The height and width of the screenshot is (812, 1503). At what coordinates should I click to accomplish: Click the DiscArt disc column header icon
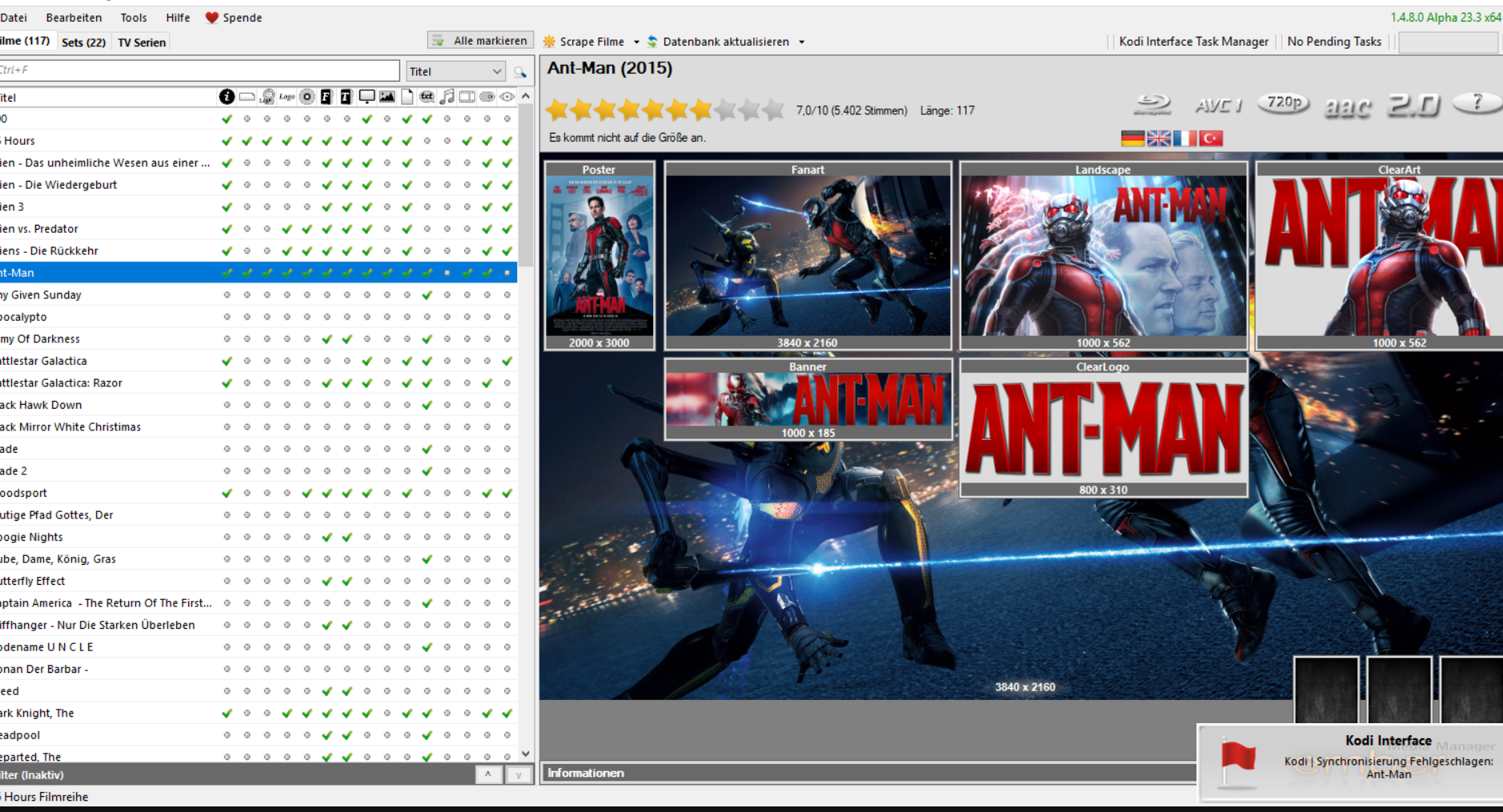[307, 97]
